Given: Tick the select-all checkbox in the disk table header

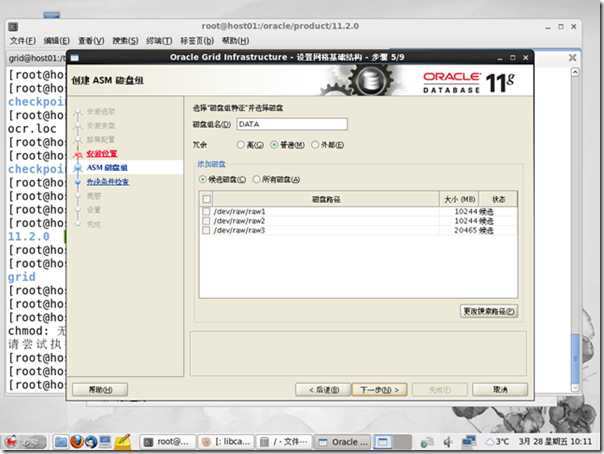Looking at the screenshot, I should (x=206, y=199).
